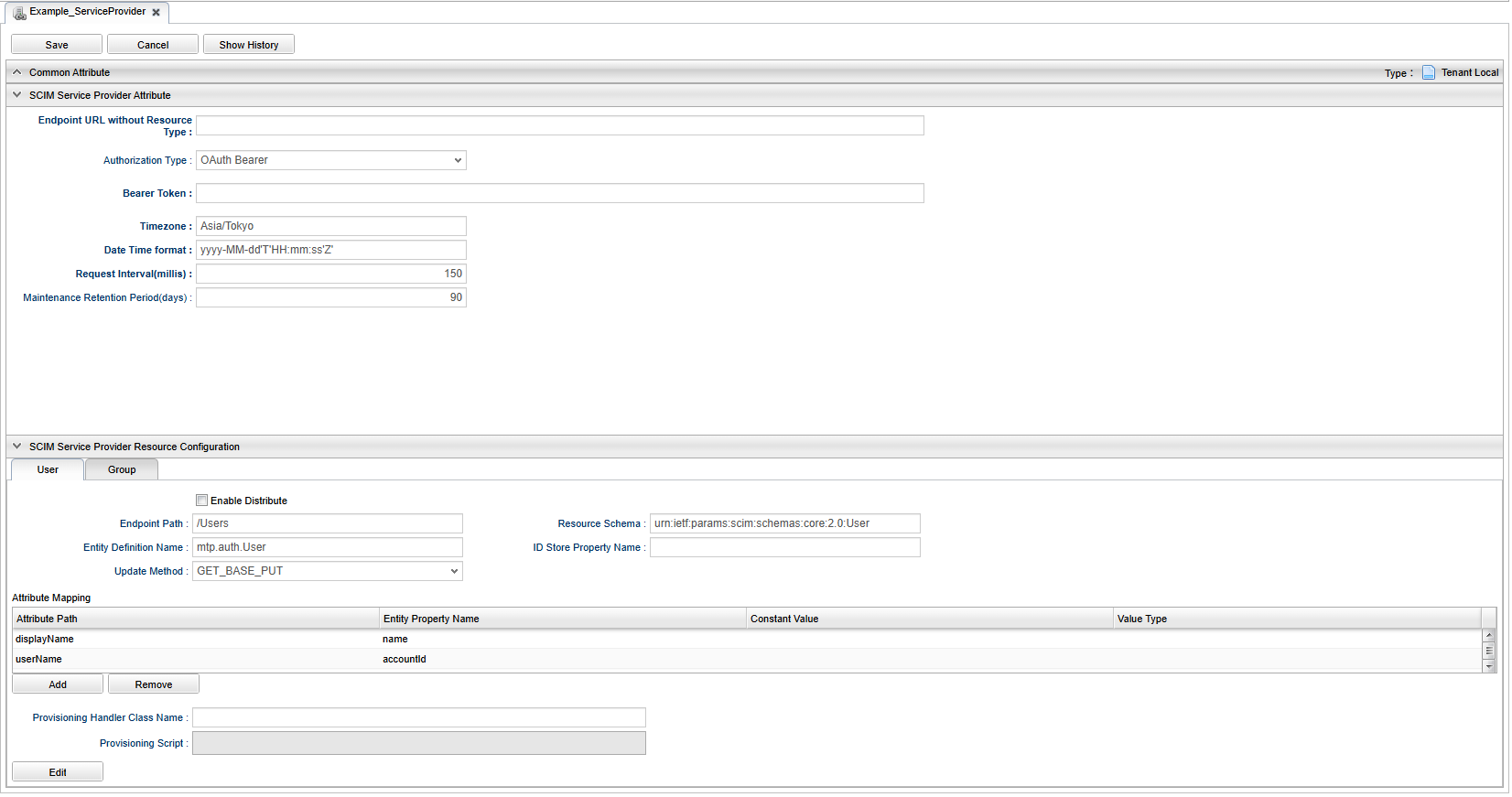Collapse the SCIM Service Provider Attribute section

16,95
